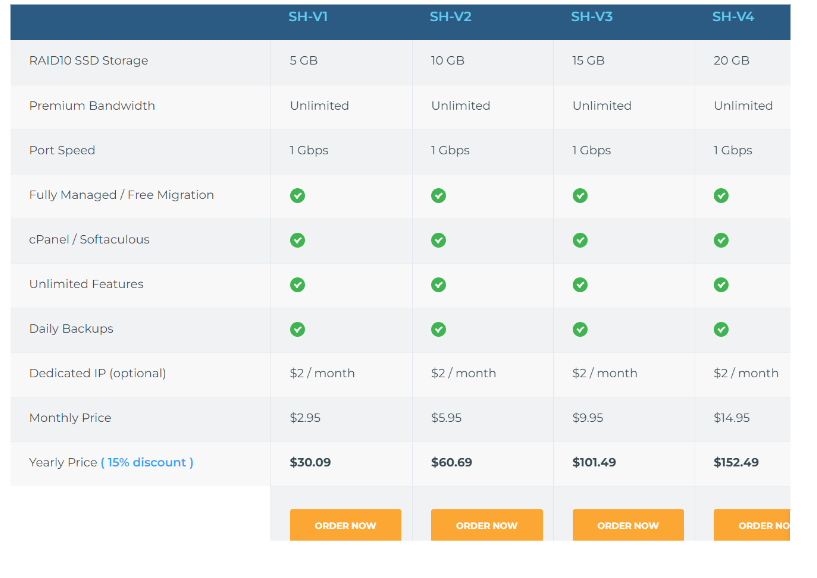Image resolution: width=817 pixels, height=578 pixels.
Task: Click the Unlimited Features checkmark for SH-V4
Action: pyautogui.click(x=721, y=285)
